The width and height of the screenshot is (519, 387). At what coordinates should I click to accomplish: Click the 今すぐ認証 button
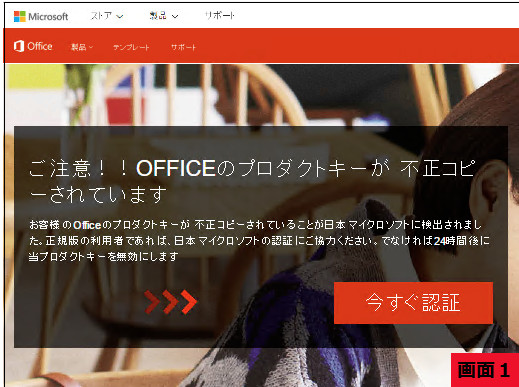click(x=413, y=303)
